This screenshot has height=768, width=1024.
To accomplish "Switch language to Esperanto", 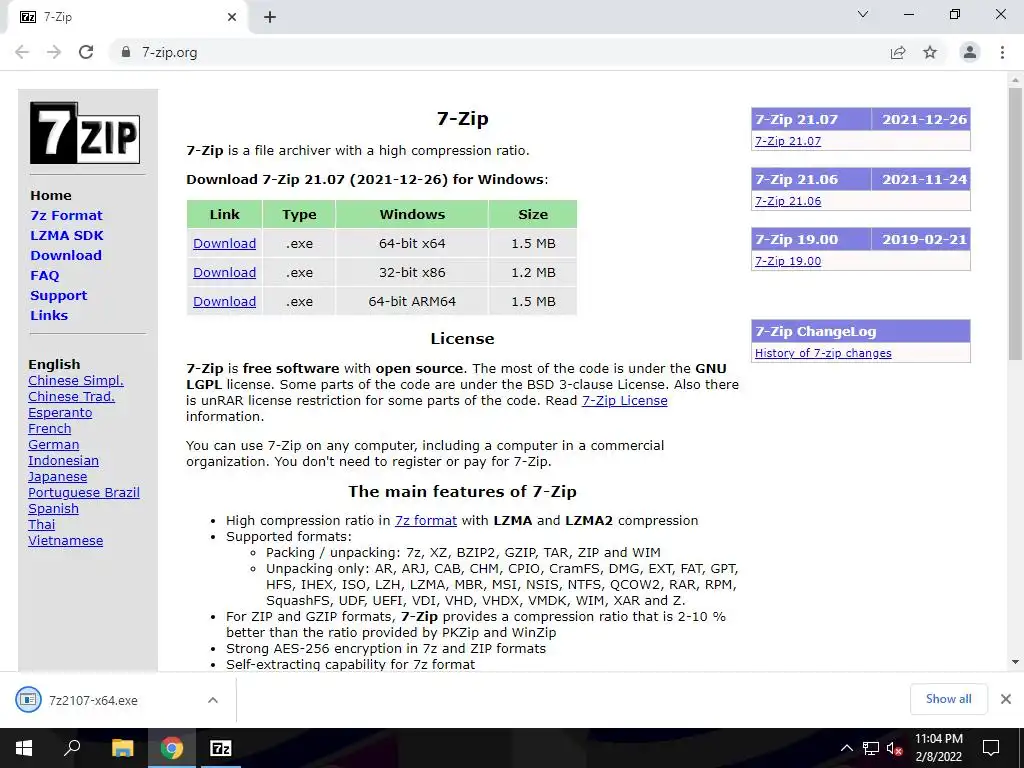I will [x=60, y=413].
